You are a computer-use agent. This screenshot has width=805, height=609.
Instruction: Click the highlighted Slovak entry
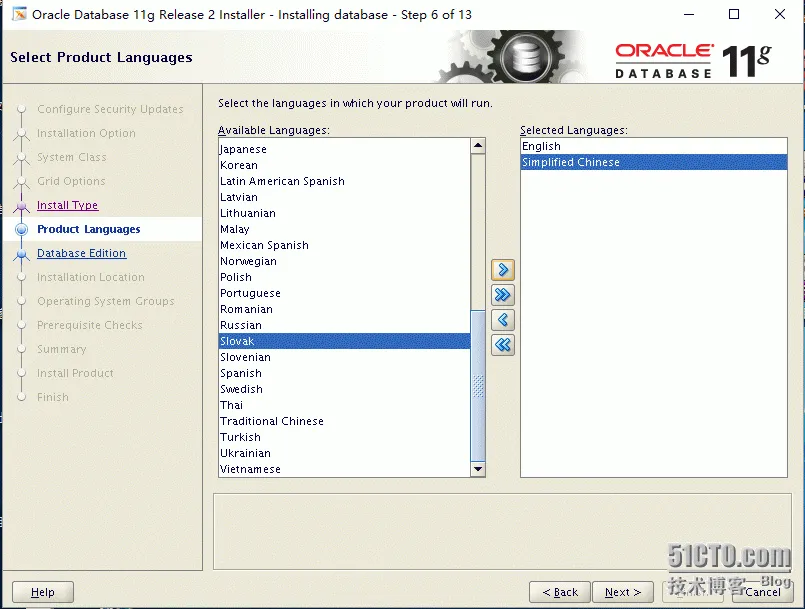click(344, 341)
